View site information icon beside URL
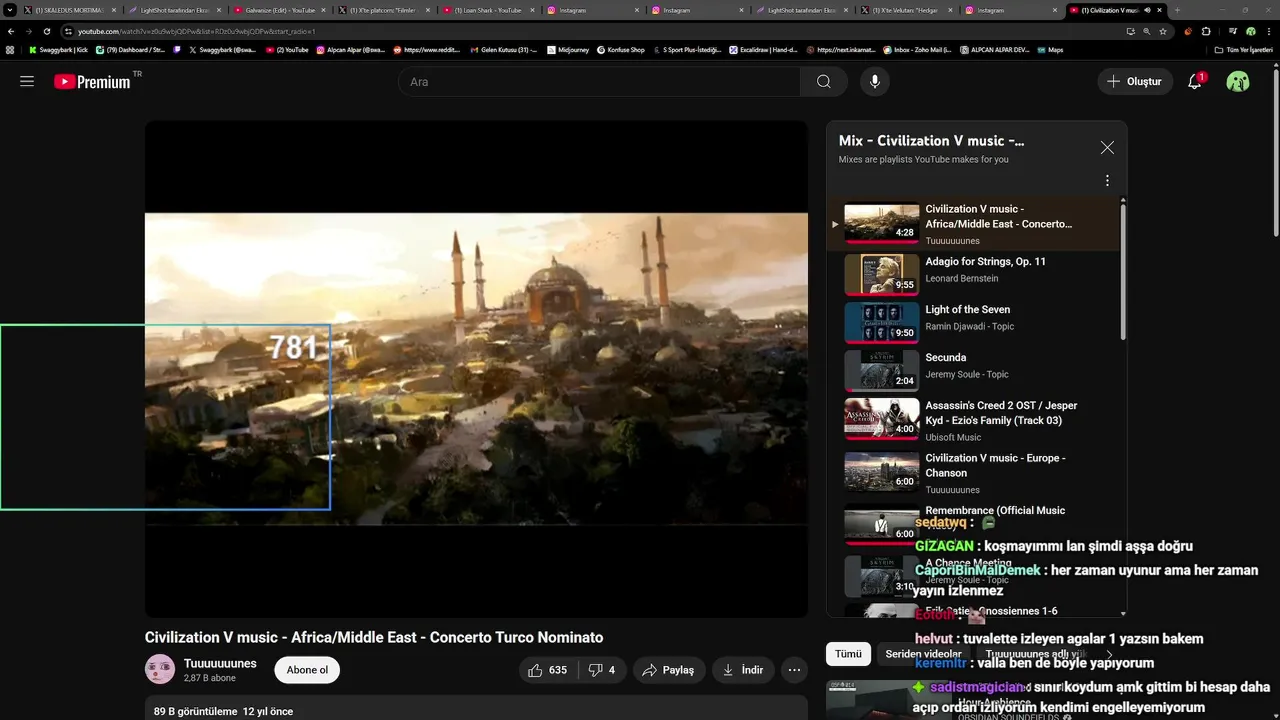This screenshot has height=720, width=1280. (69, 31)
